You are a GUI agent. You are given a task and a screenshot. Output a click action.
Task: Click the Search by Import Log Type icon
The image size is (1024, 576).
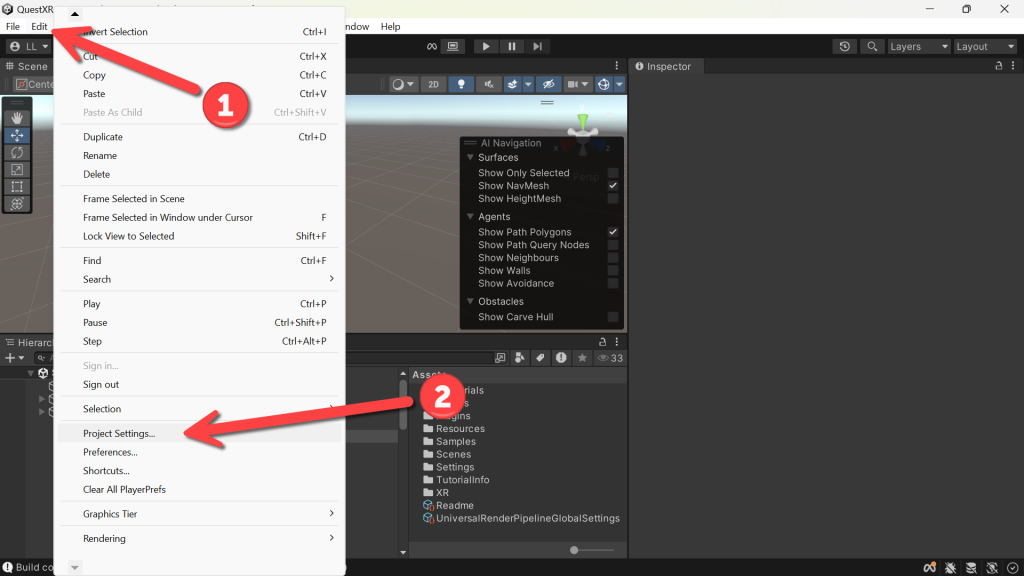tap(561, 358)
